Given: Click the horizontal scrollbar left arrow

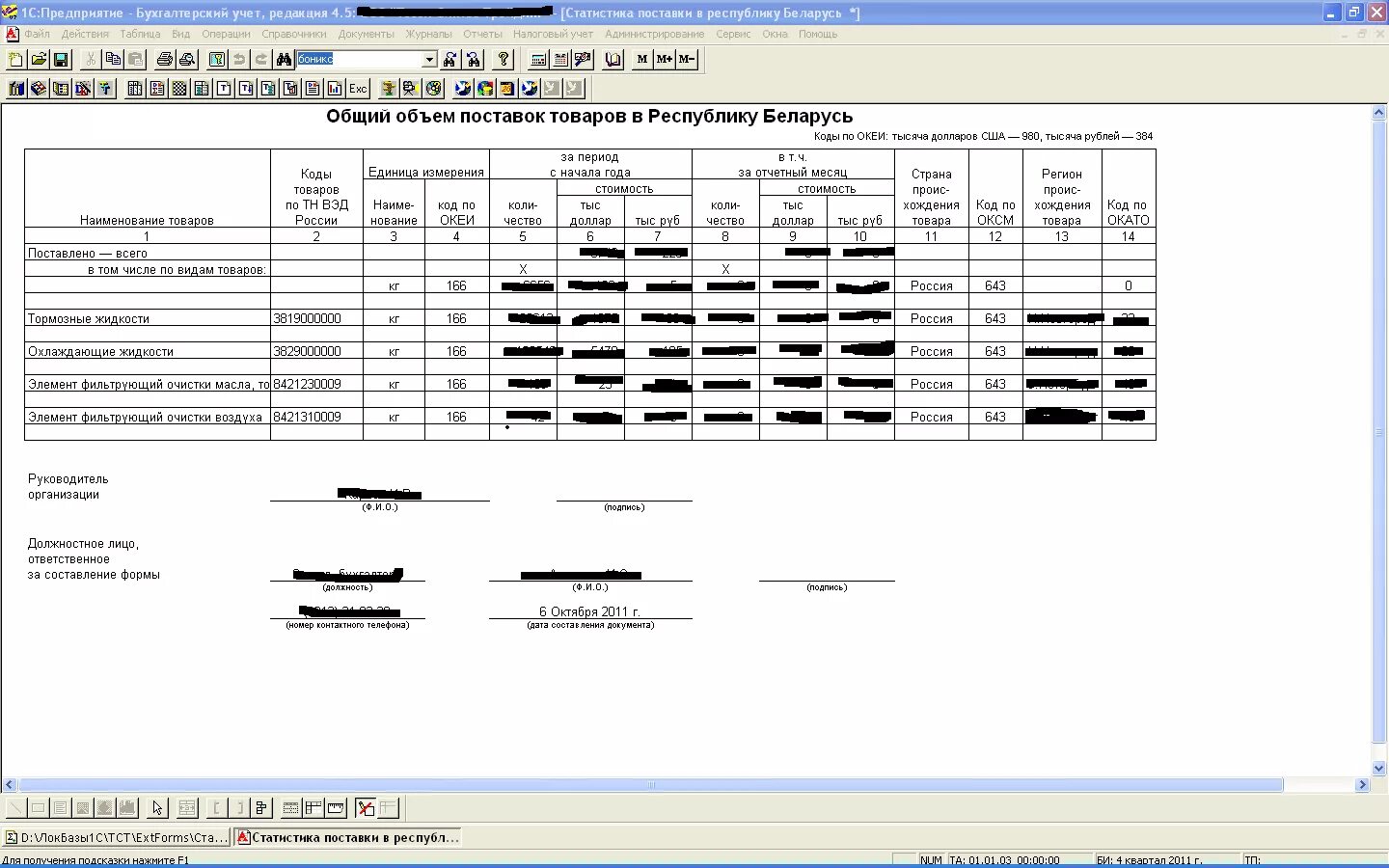Looking at the screenshot, I should [10, 785].
